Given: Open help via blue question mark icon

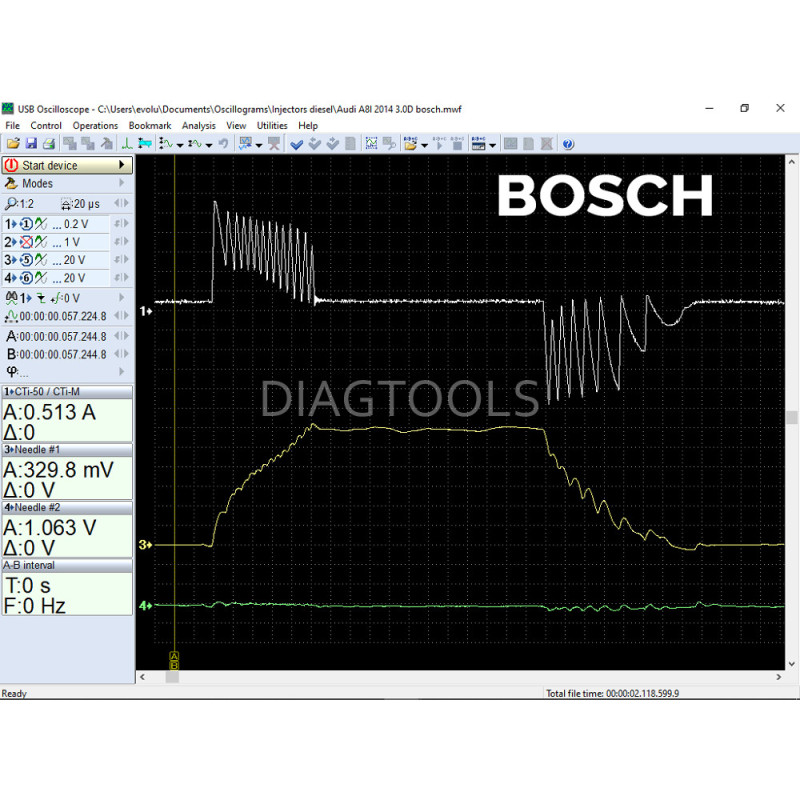Looking at the screenshot, I should coord(568,144).
